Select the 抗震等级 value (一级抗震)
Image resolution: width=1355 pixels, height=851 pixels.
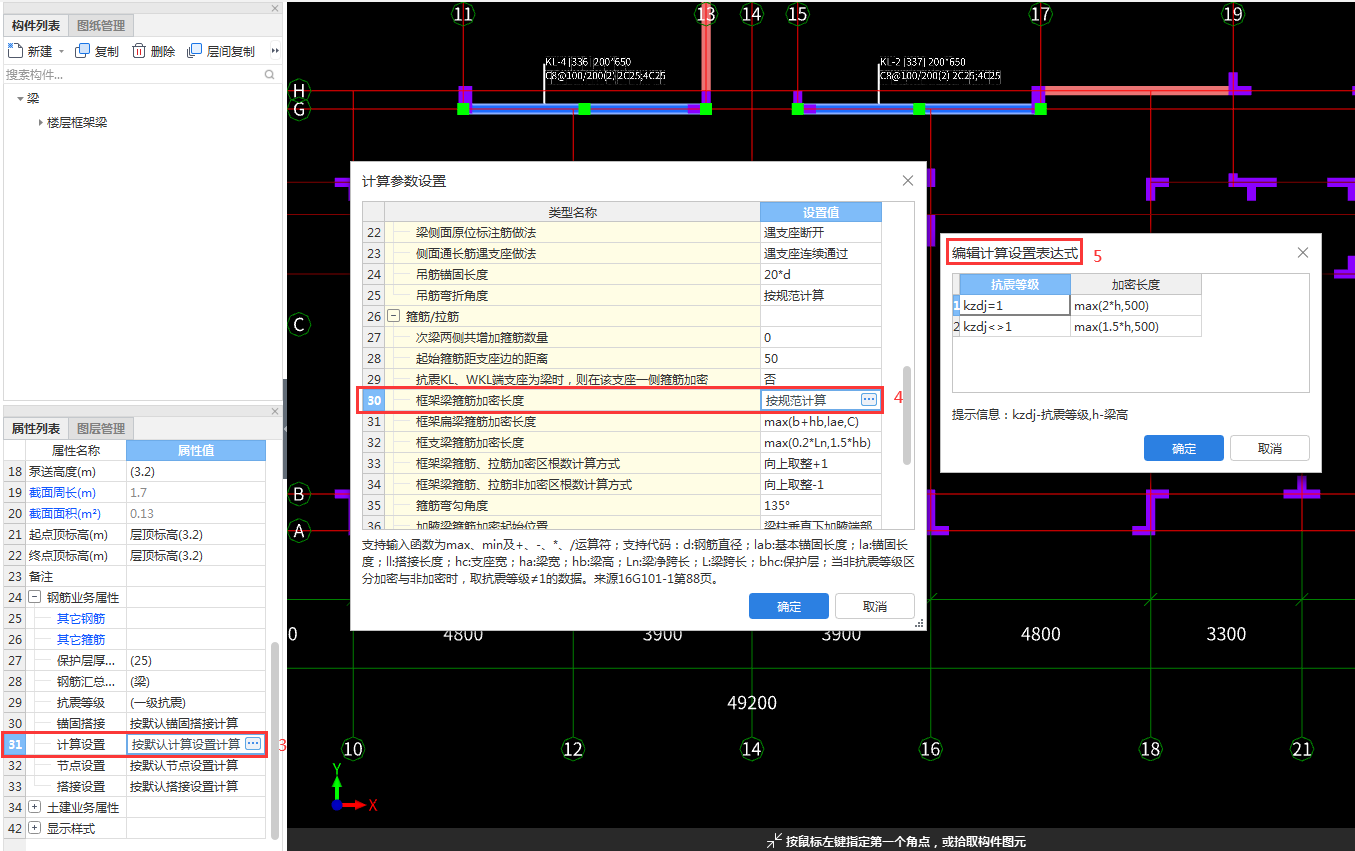pyautogui.click(x=196, y=702)
